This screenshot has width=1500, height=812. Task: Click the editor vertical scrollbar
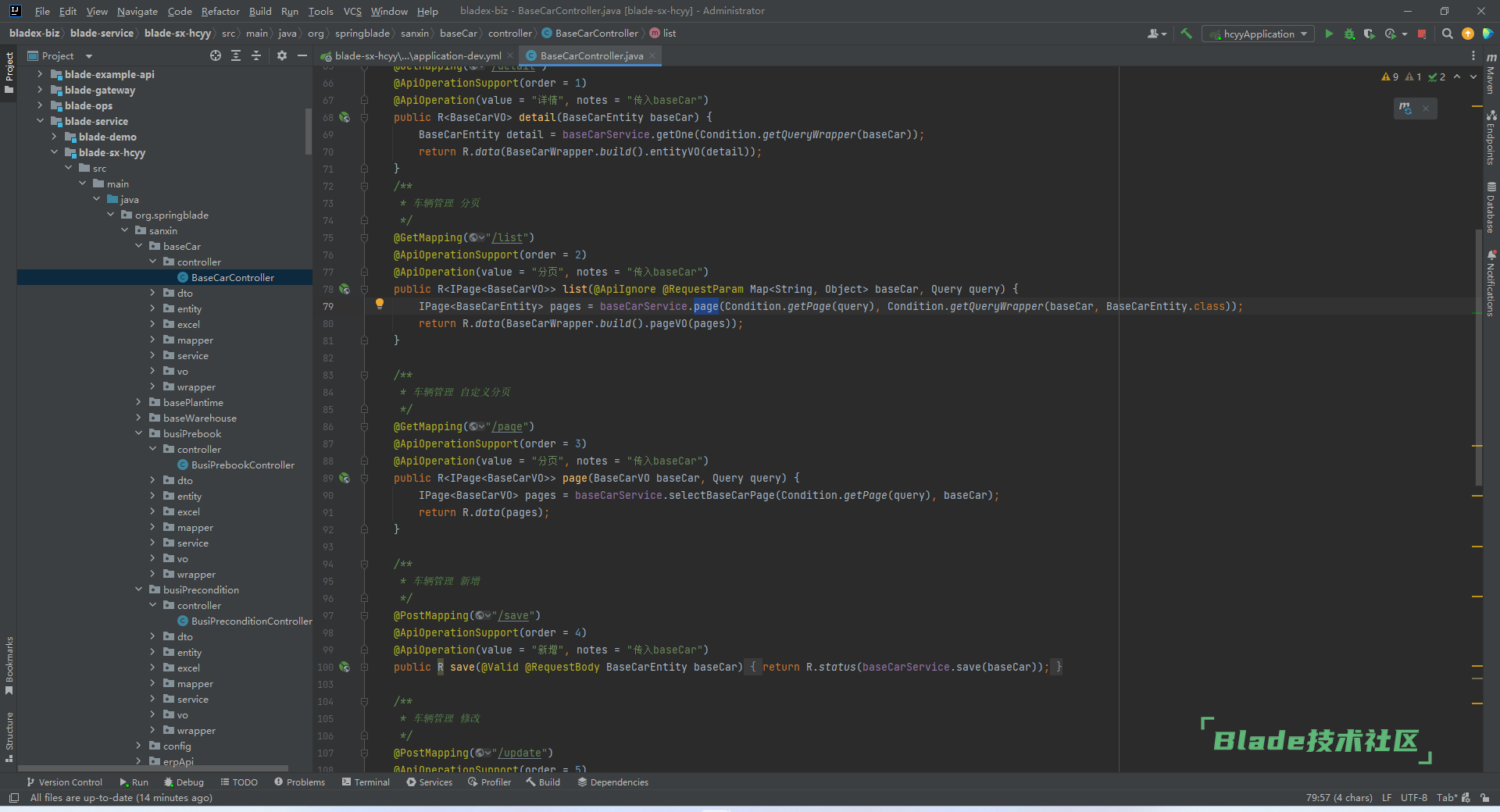click(1478, 357)
